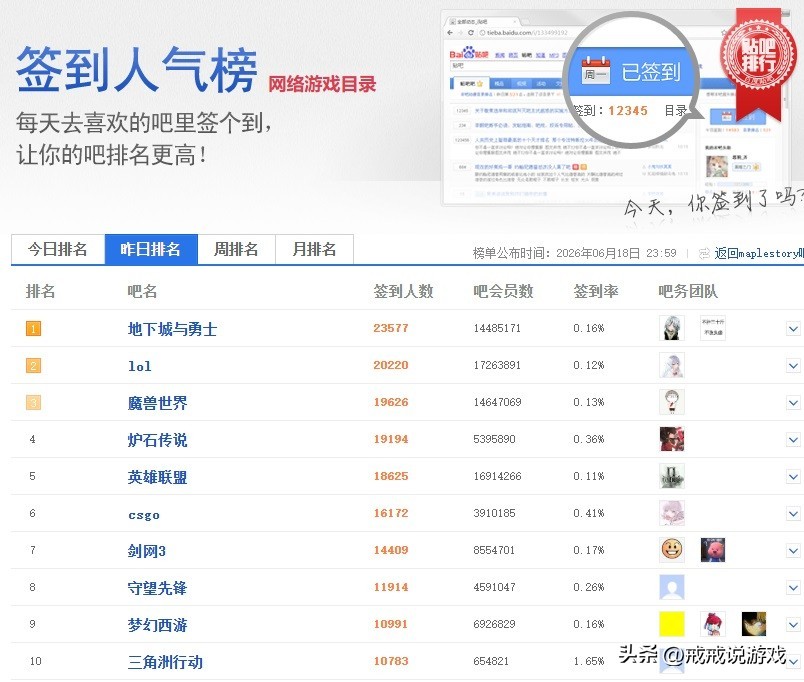The image size is (804, 682).
Task: Click the moderator avatar in csgo row
Action: [672, 513]
